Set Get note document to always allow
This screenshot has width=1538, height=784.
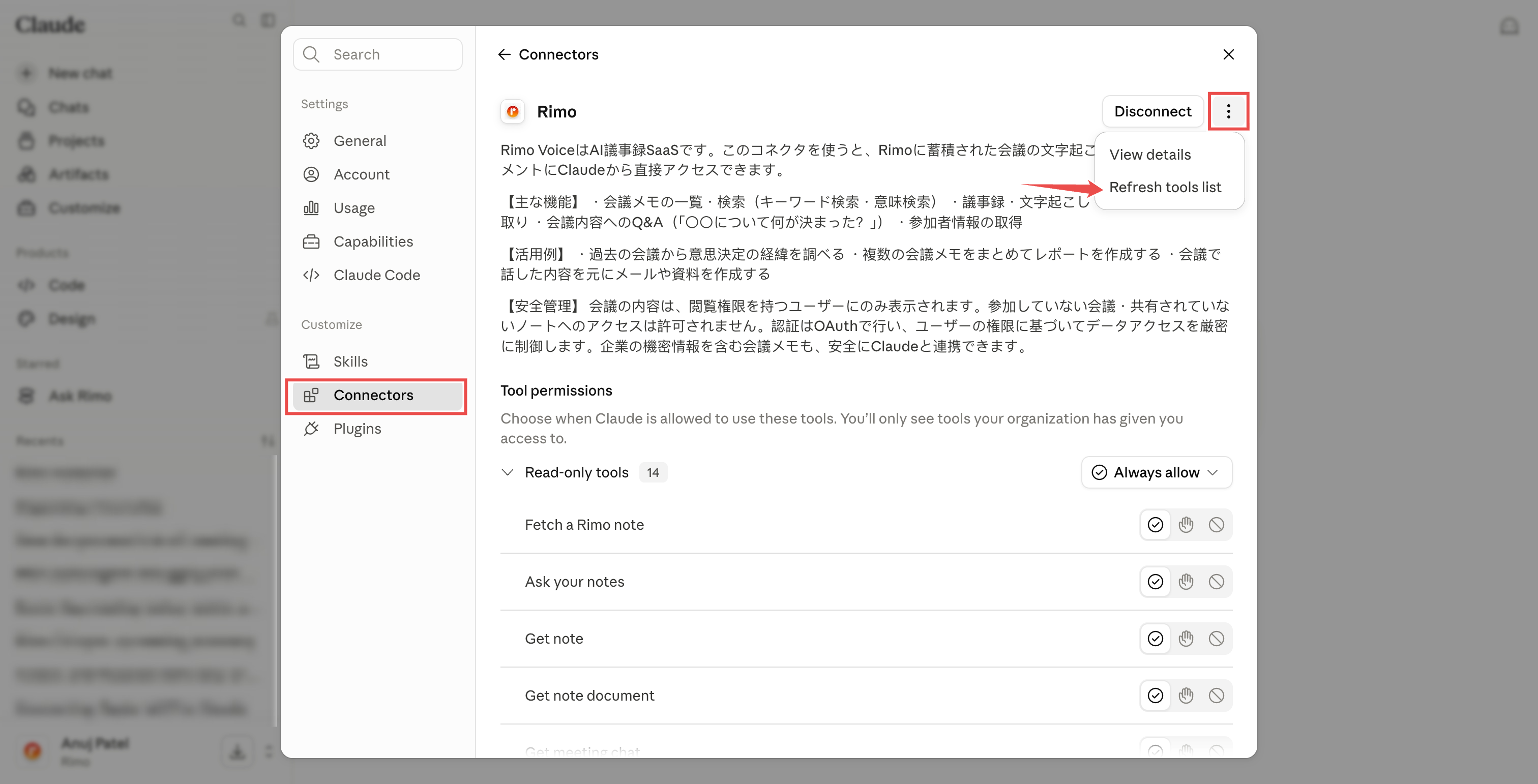coord(1156,696)
